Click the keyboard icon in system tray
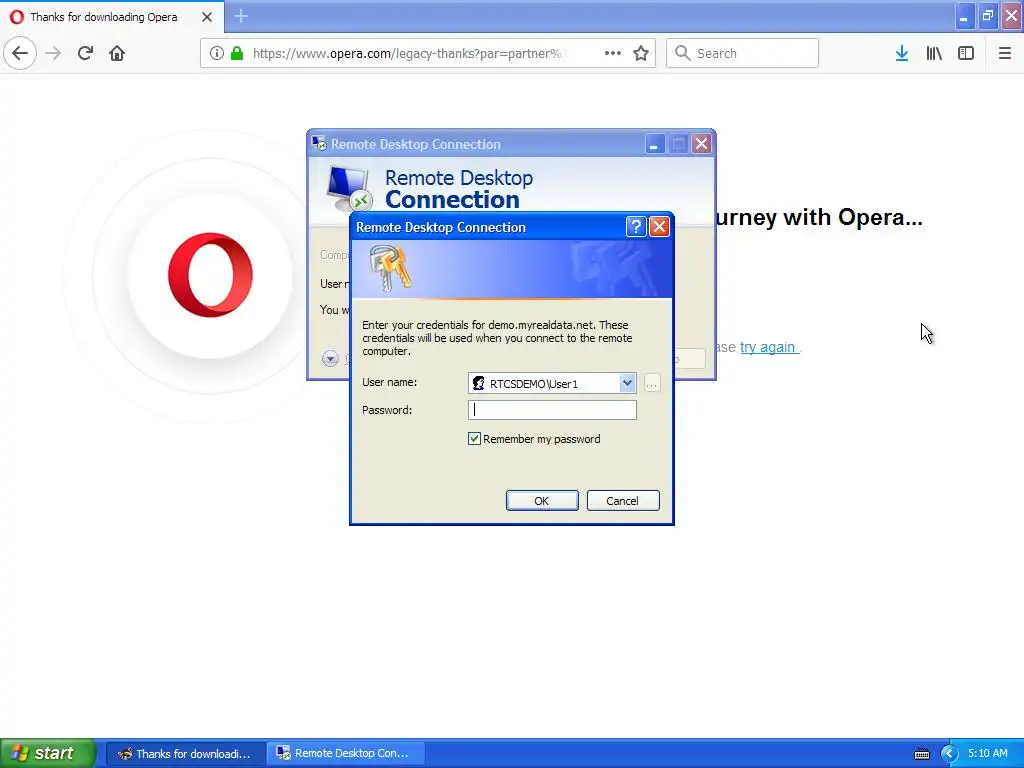 pyautogui.click(x=922, y=754)
